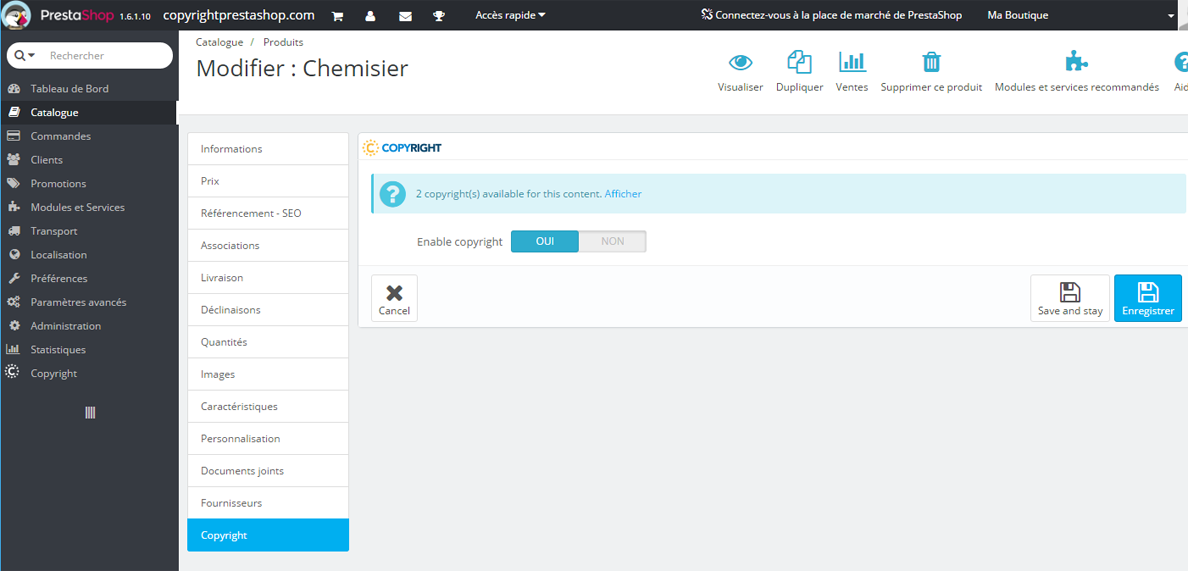Open the search filter dropdown arrow

tap(25, 55)
